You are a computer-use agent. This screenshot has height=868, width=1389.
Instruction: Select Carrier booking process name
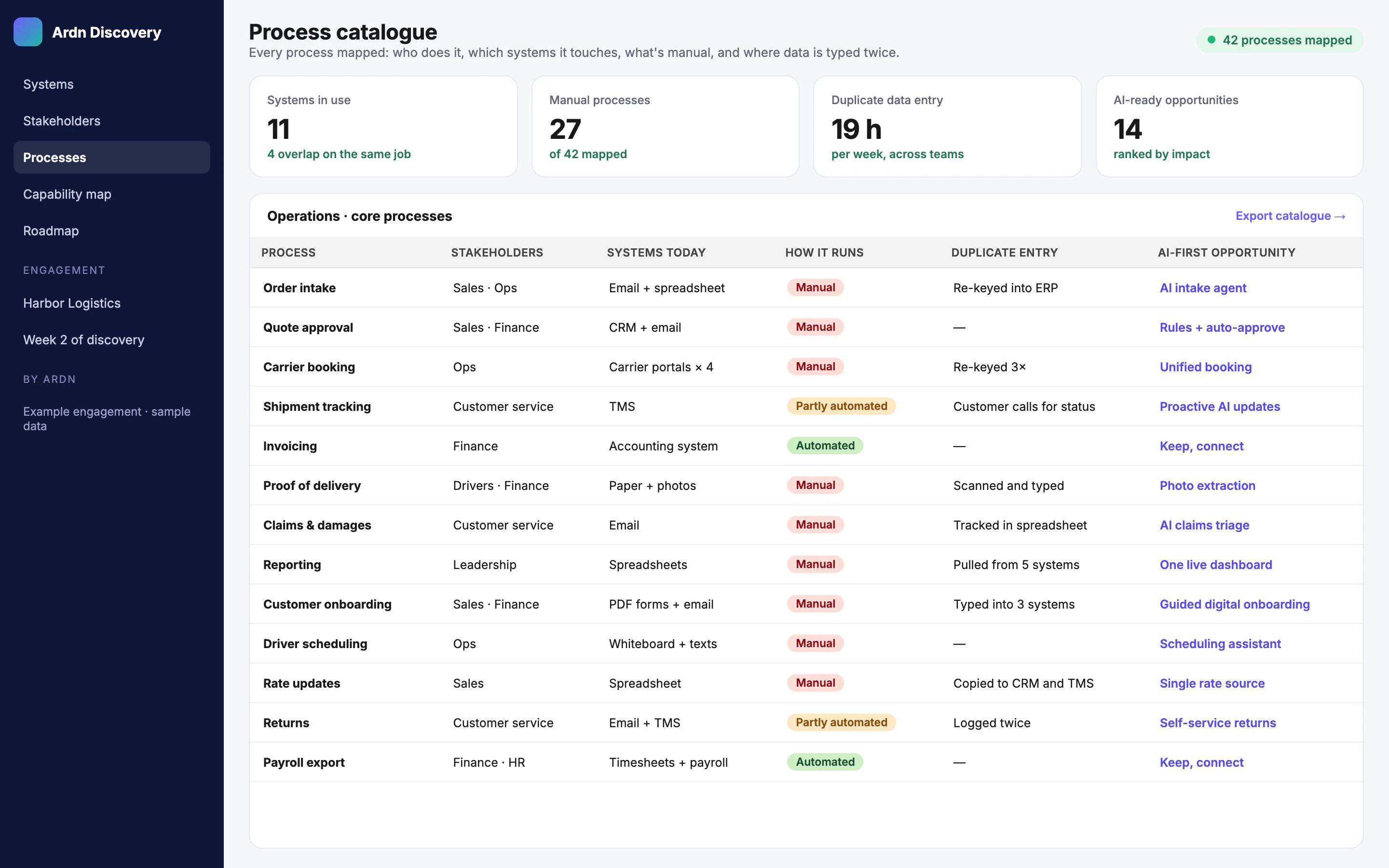pyautogui.click(x=309, y=367)
